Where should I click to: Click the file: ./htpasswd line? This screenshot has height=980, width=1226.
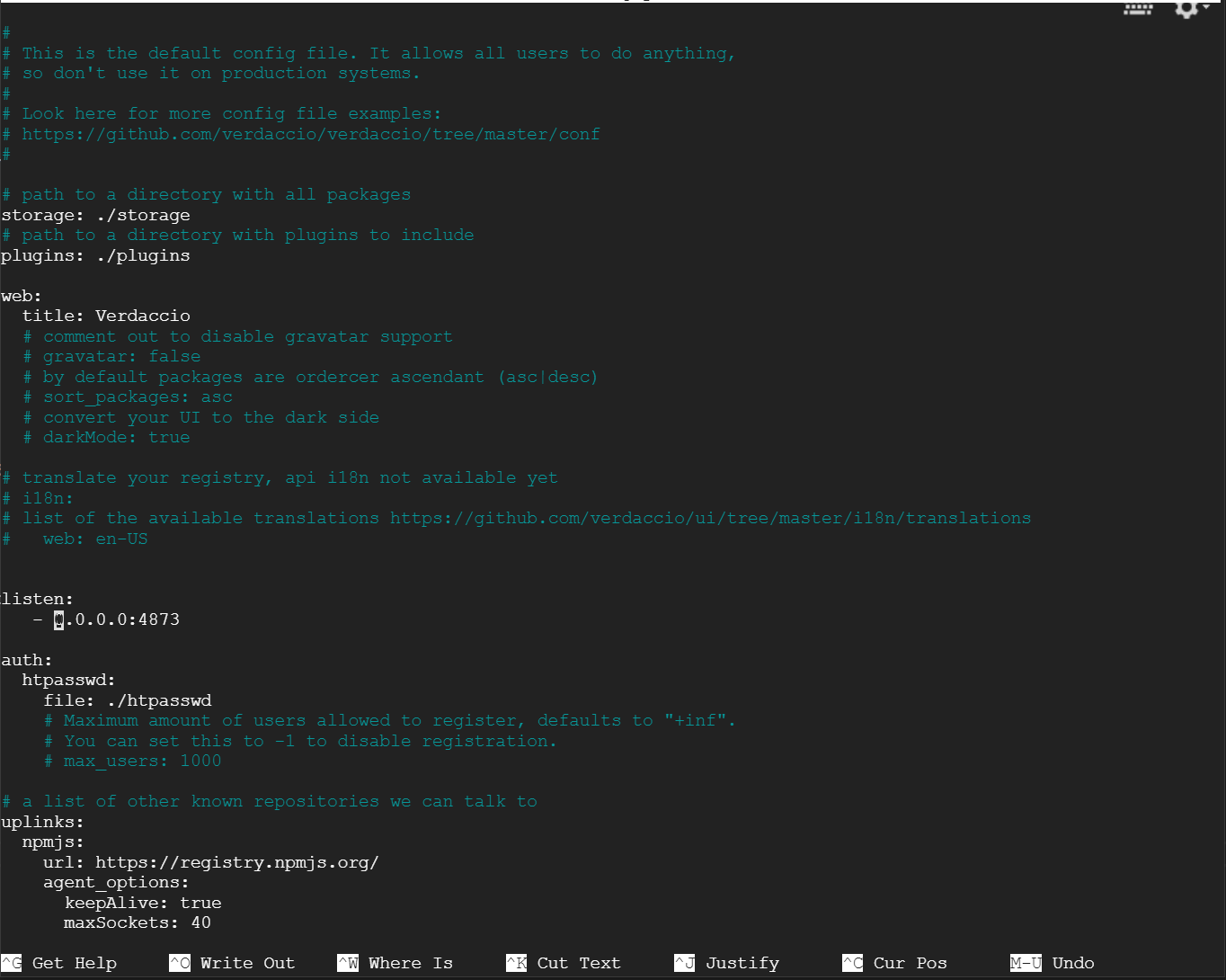pyautogui.click(x=128, y=700)
